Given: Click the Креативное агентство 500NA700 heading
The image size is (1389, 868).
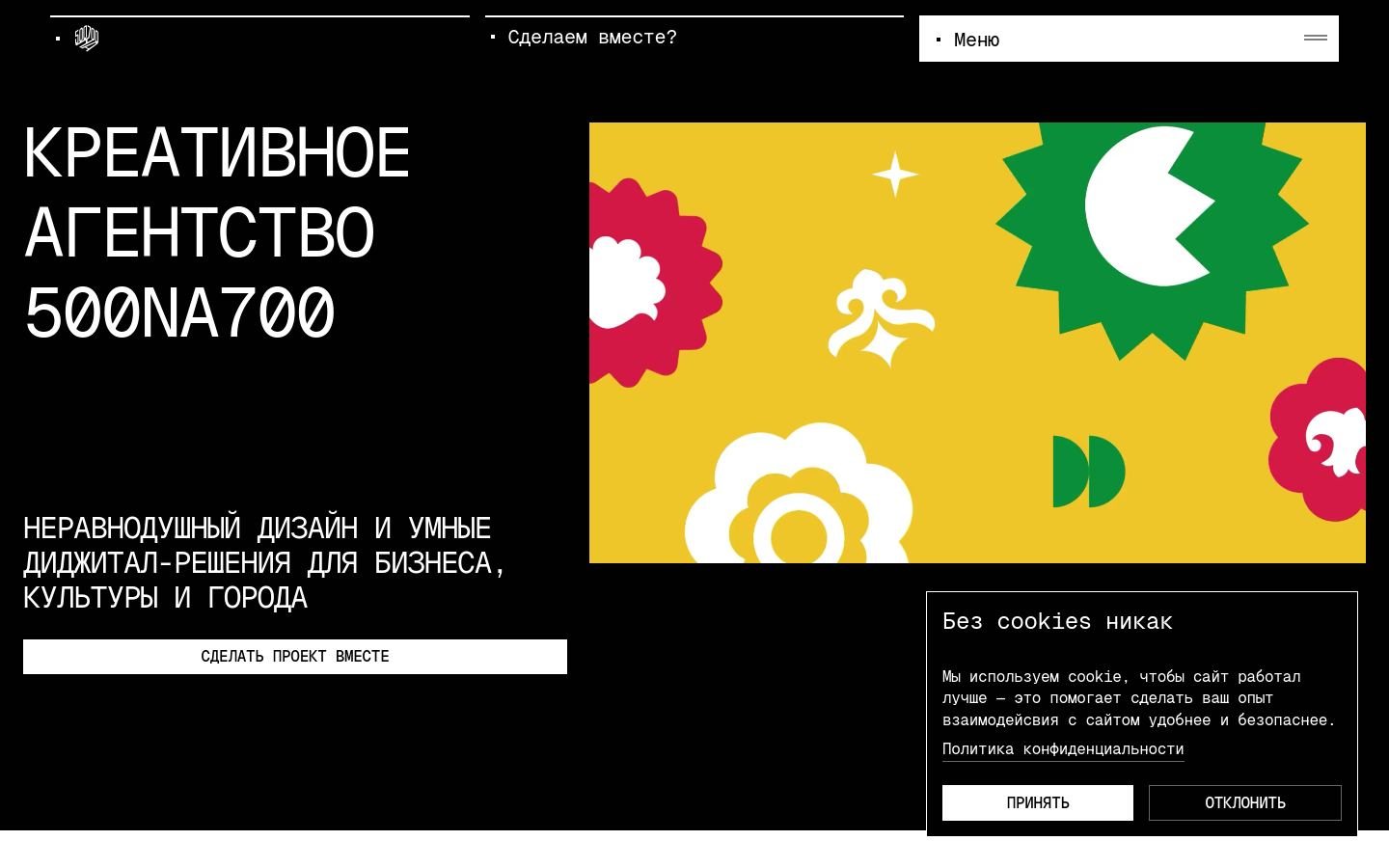Looking at the screenshot, I should click(x=217, y=232).
